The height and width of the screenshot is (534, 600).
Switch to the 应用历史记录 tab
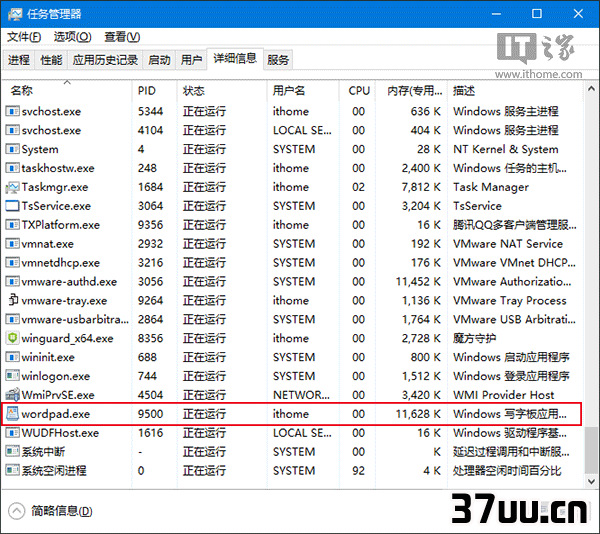[105, 60]
